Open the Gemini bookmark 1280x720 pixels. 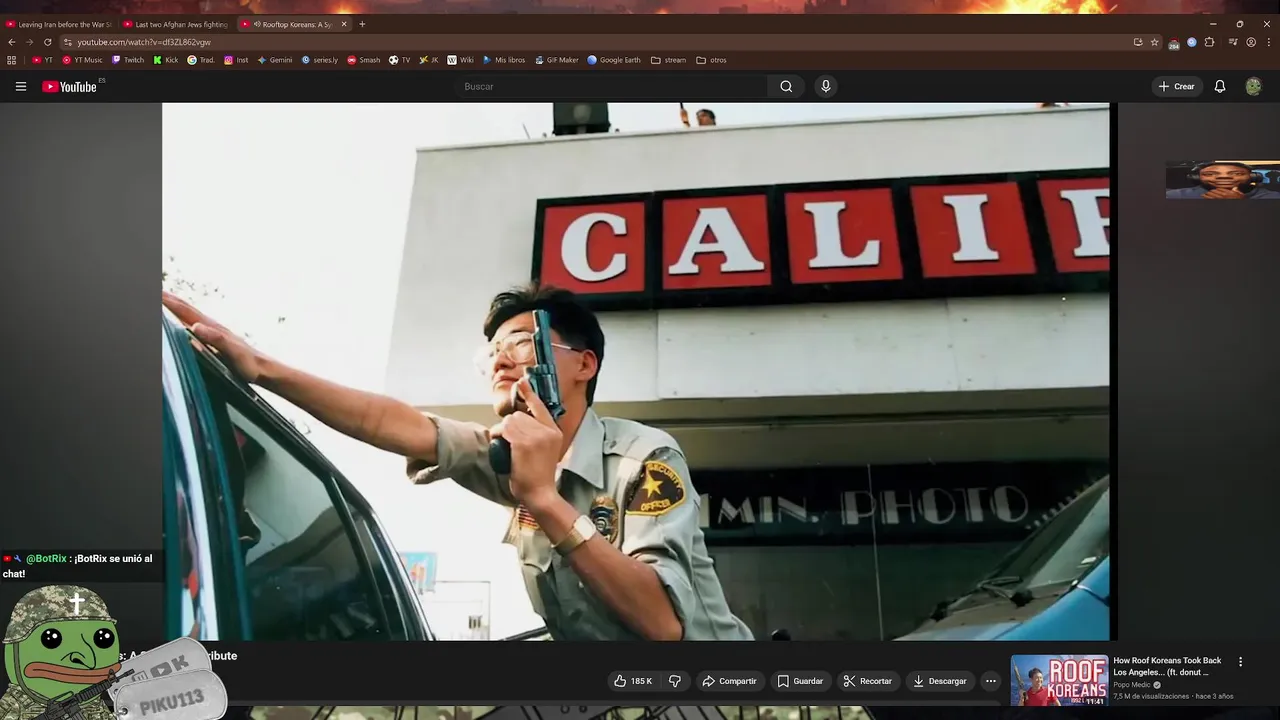pyautogui.click(x=275, y=60)
